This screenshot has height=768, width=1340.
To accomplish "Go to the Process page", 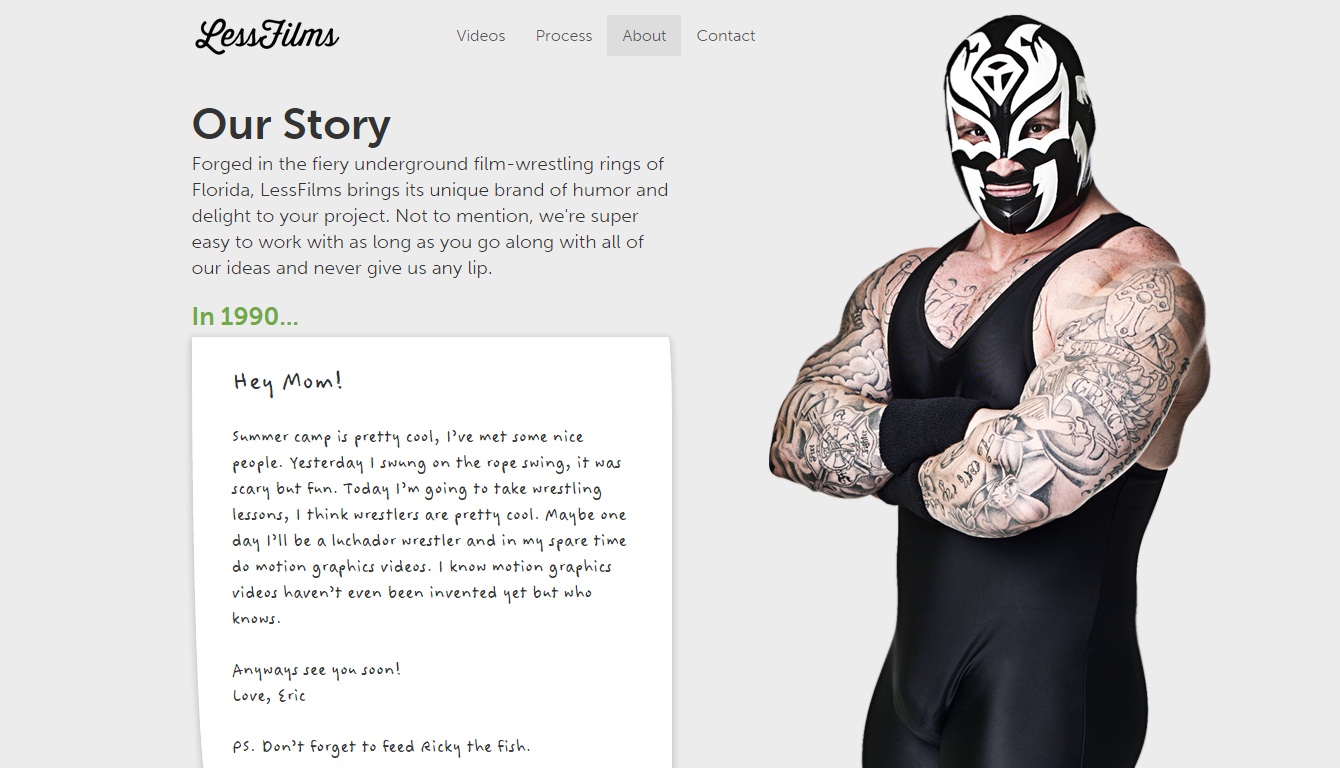I will 564,36.
